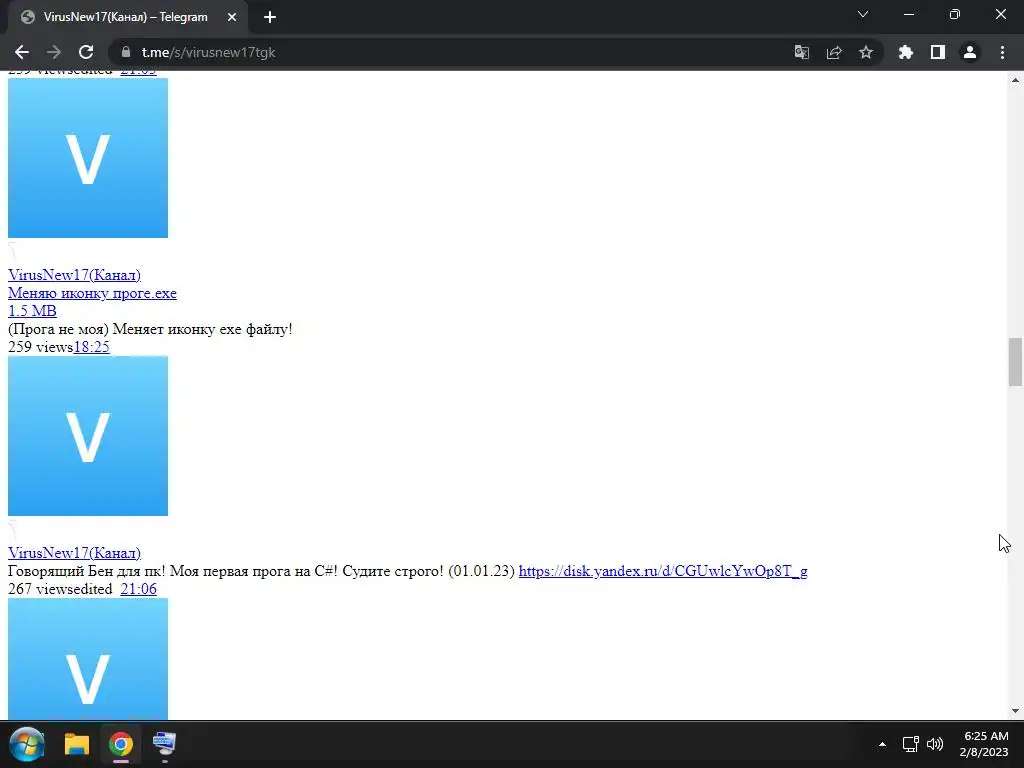Viewport: 1024px width, 768px height.
Task: Open VirusNew17(Канал) link above Меняю иконку
Action: (74, 275)
